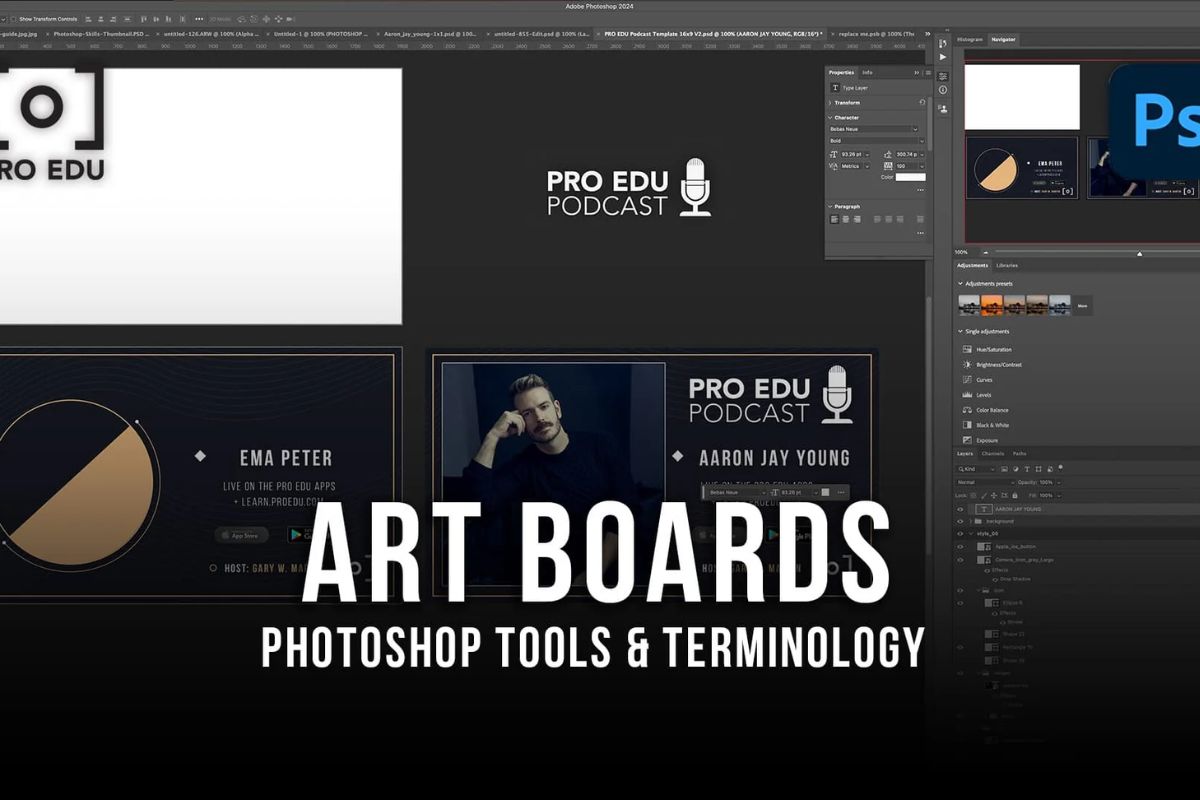Hide the background layer group

point(960,521)
